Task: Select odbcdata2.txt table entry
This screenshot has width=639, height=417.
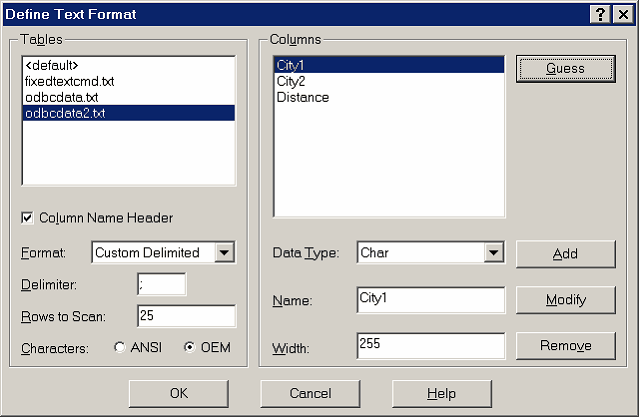Action: 64,113
